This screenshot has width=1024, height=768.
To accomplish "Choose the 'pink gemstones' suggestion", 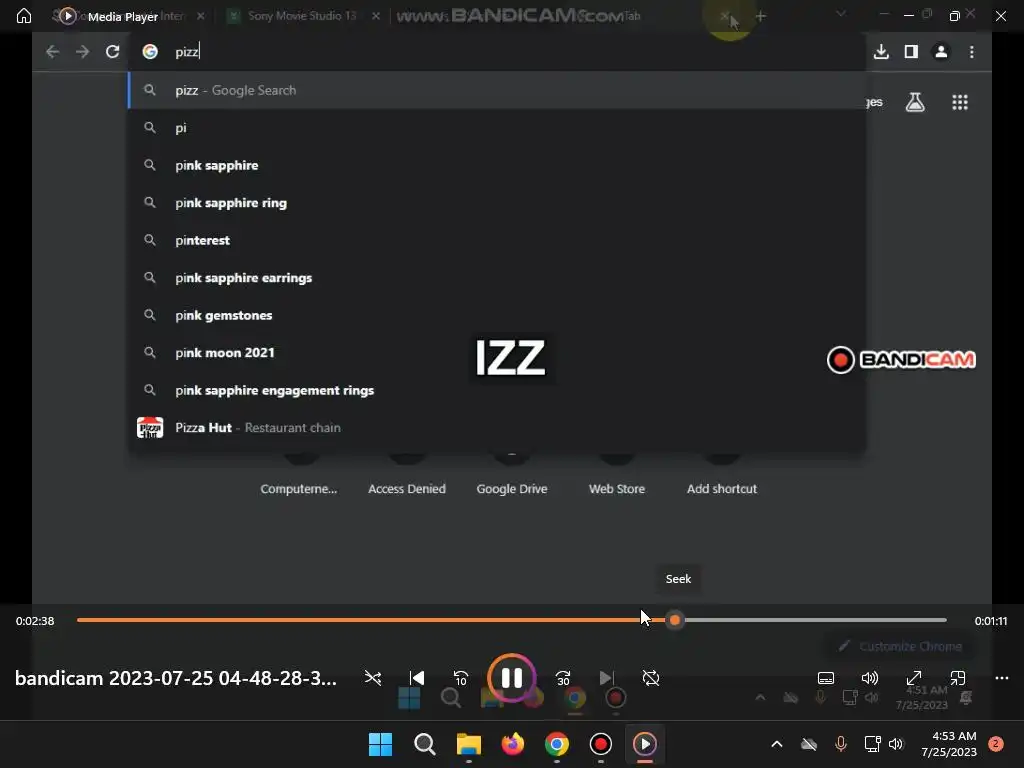I will pyautogui.click(x=497, y=315).
